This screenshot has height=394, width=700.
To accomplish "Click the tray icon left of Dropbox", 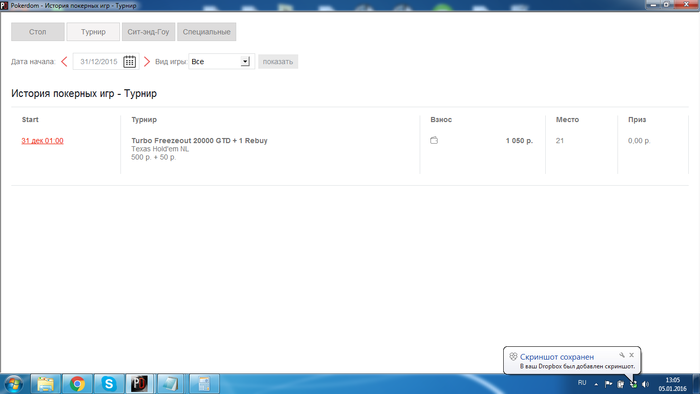I will (621, 384).
